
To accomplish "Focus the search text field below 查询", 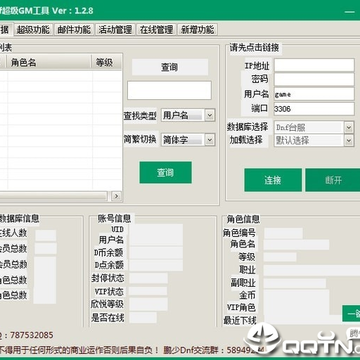I will pos(169,90).
